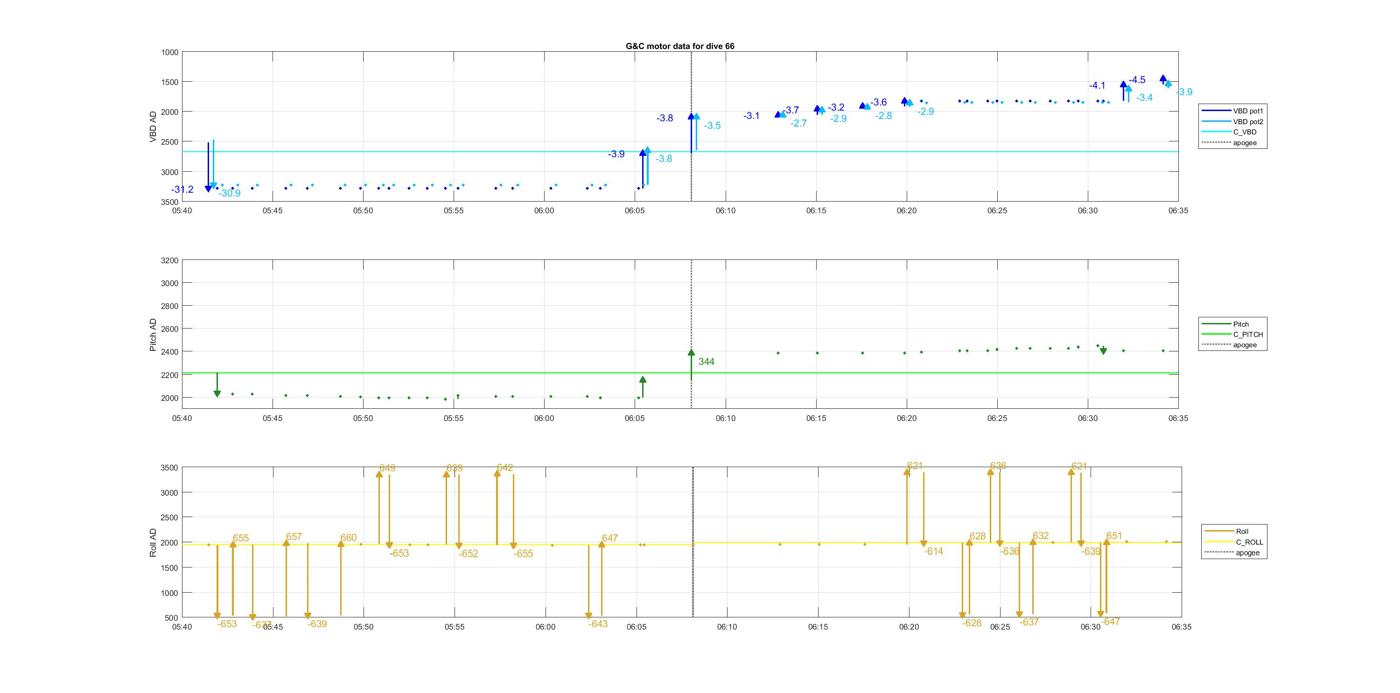The width and height of the screenshot is (1400, 693).
Task: Click the -628 roll data label
Action: coord(972,623)
